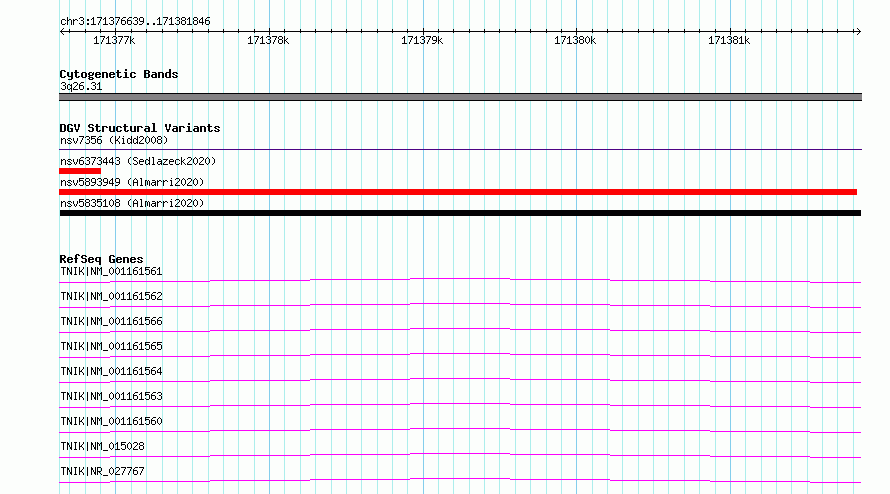
Task: Select transcript TNIK|NM_001161564
Action: (111, 371)
